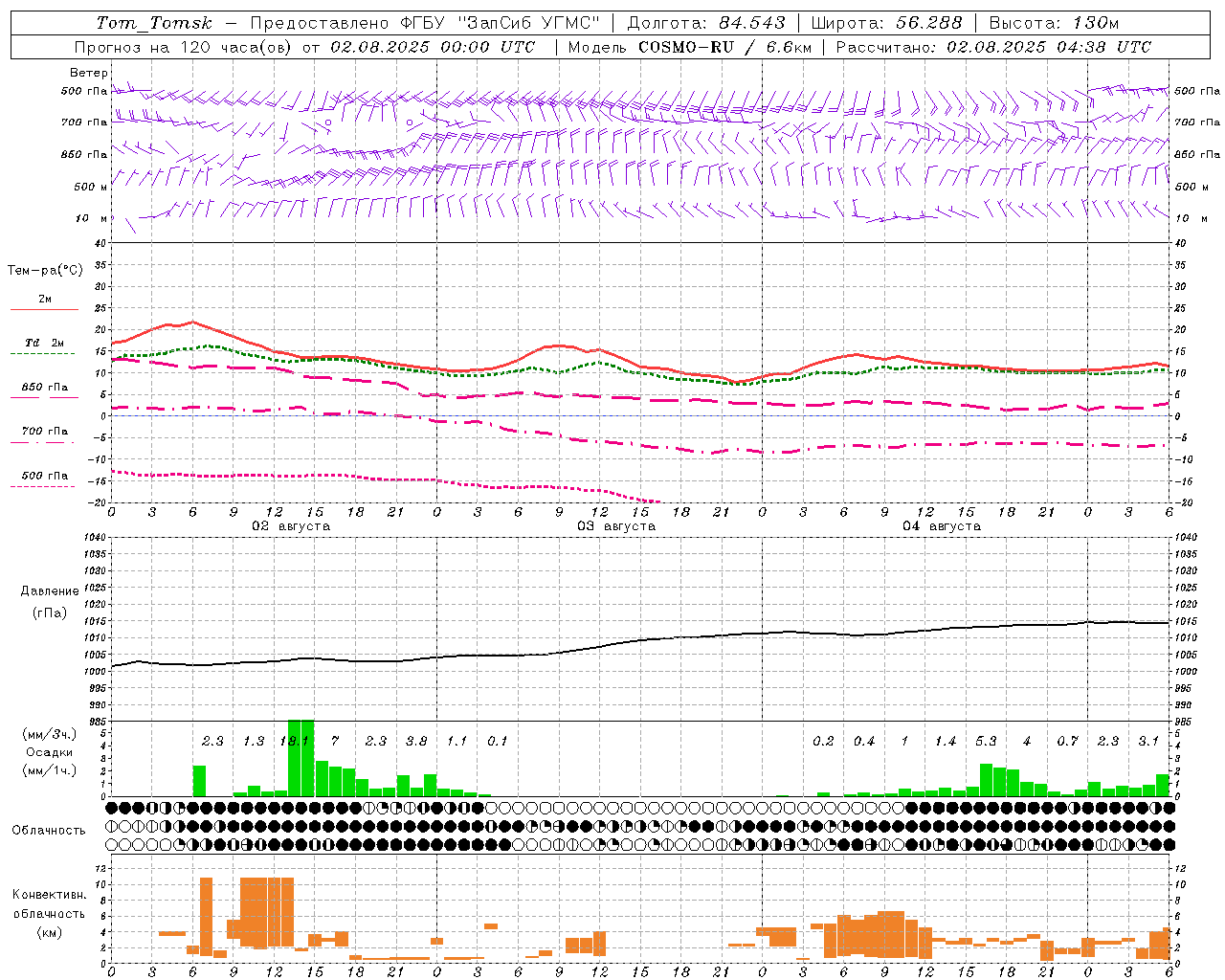Click the 0.4 precipitation value
The height and width of the screenshot is (980, 1225).
[x=864, y=742]
